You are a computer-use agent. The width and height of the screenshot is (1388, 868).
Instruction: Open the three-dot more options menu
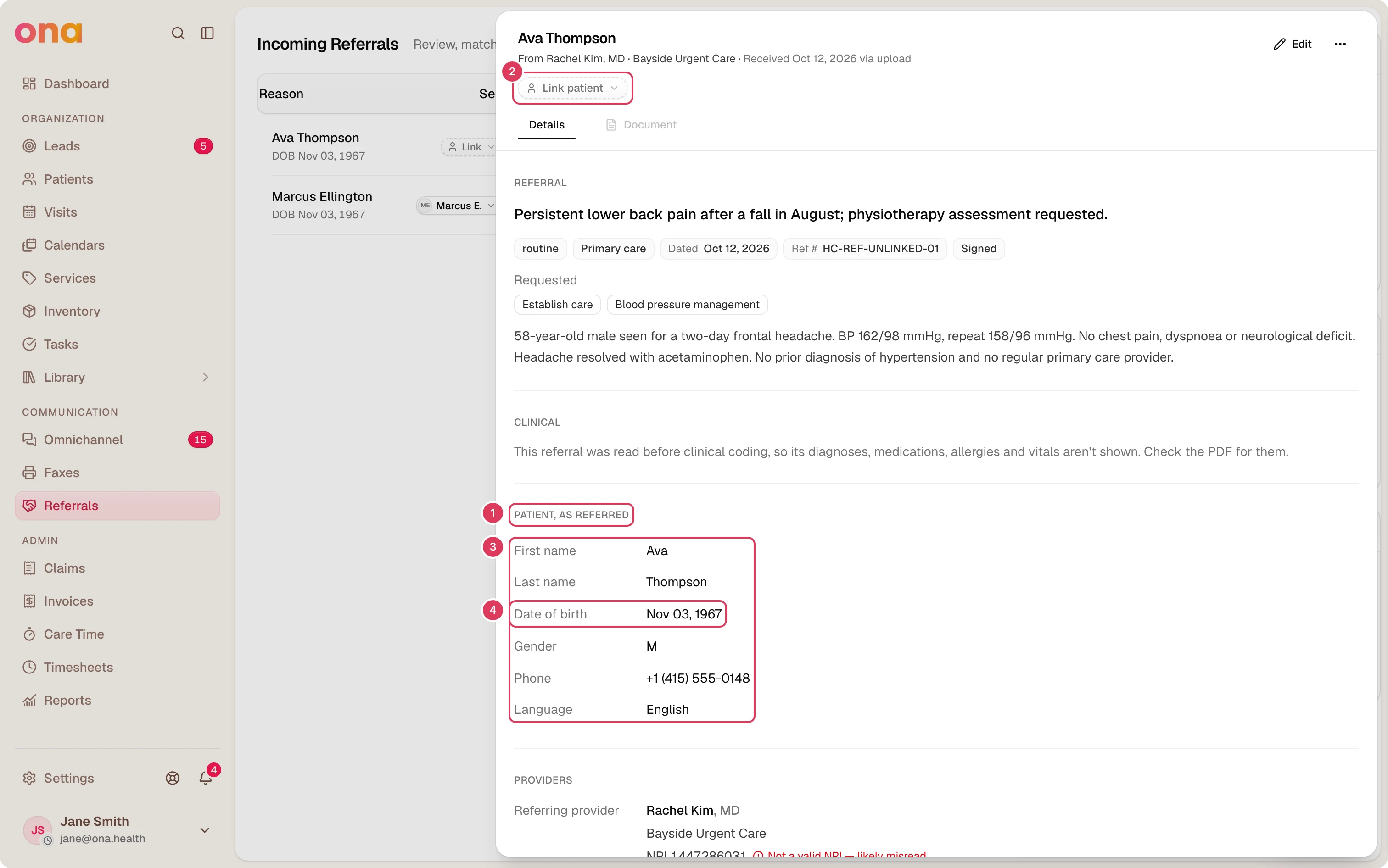pos(1340,44)
